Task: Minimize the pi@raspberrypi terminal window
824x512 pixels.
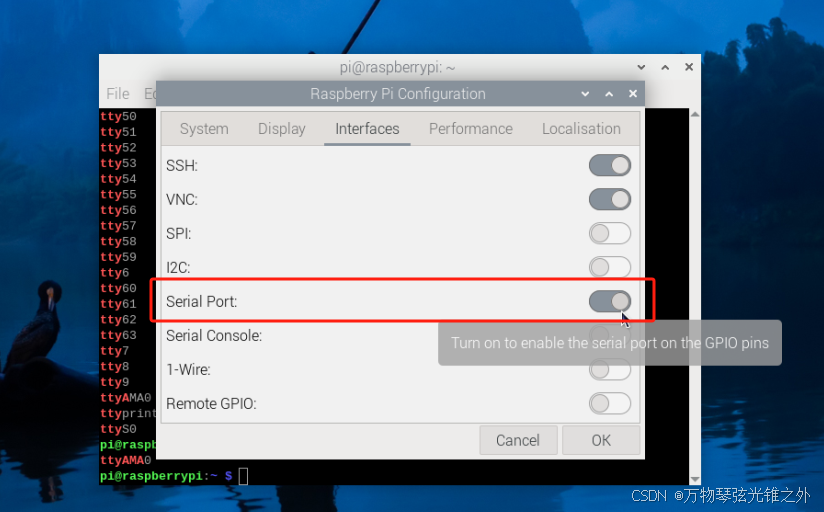Action: coord(641,67)
